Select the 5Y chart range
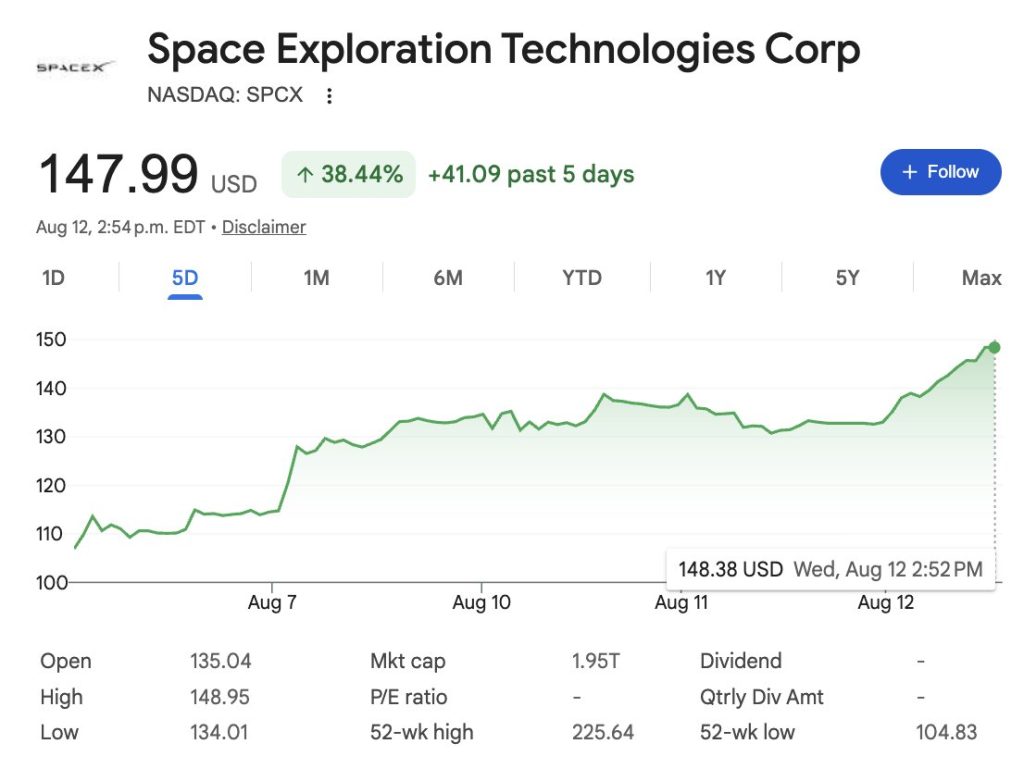Viewport: 1024px width, 781px height. coord(848,278)
